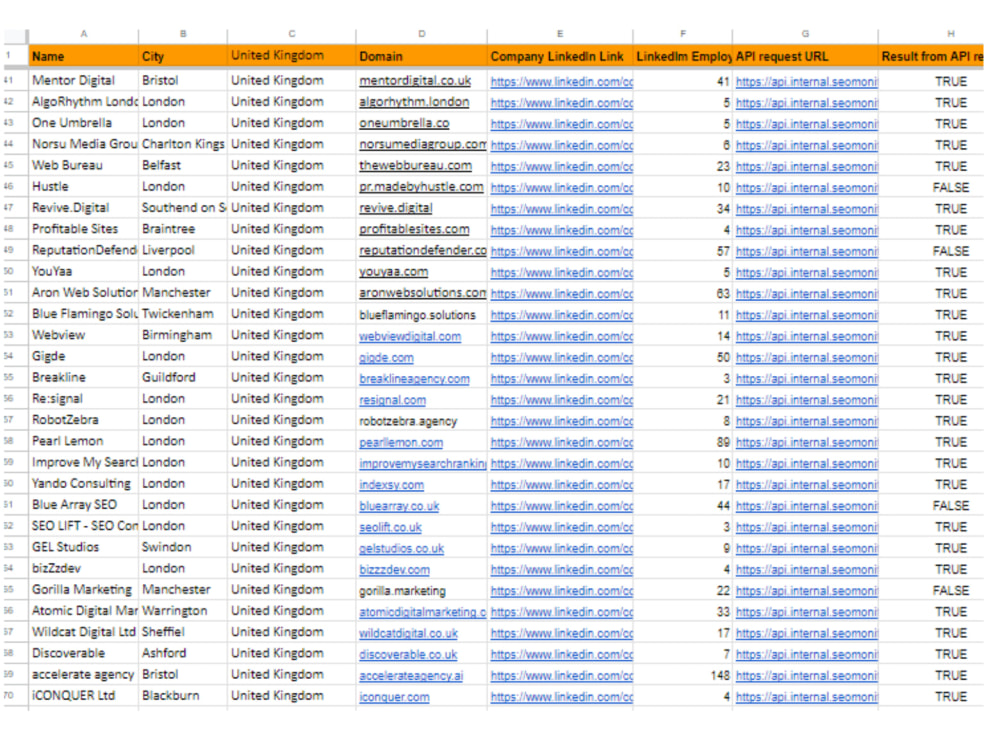Open the iconquer.com domain link
The width and height of the screenshot is (1000, 750).
coord(394,696)
